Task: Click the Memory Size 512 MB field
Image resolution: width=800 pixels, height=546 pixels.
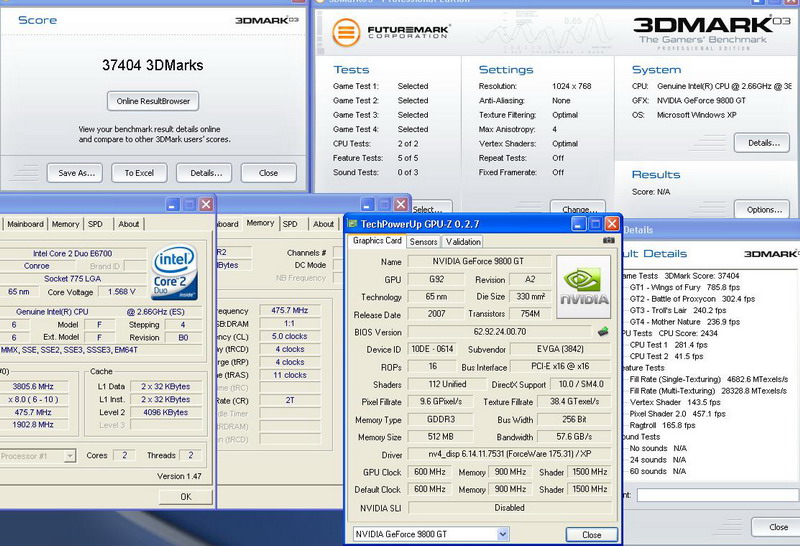Action: 440,437
